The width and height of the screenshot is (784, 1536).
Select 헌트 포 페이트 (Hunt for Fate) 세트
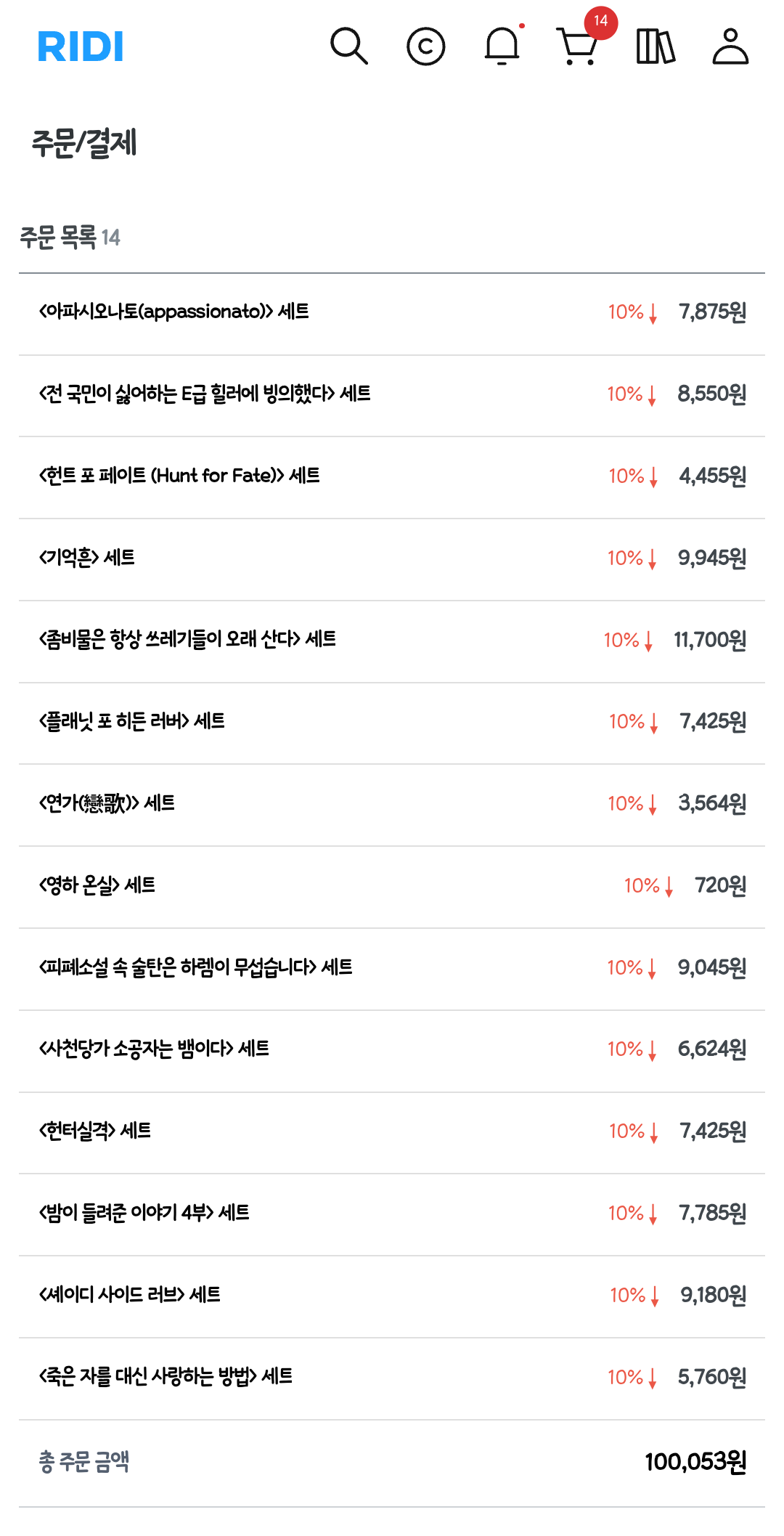pyautogui.click(x=179, y=476)
